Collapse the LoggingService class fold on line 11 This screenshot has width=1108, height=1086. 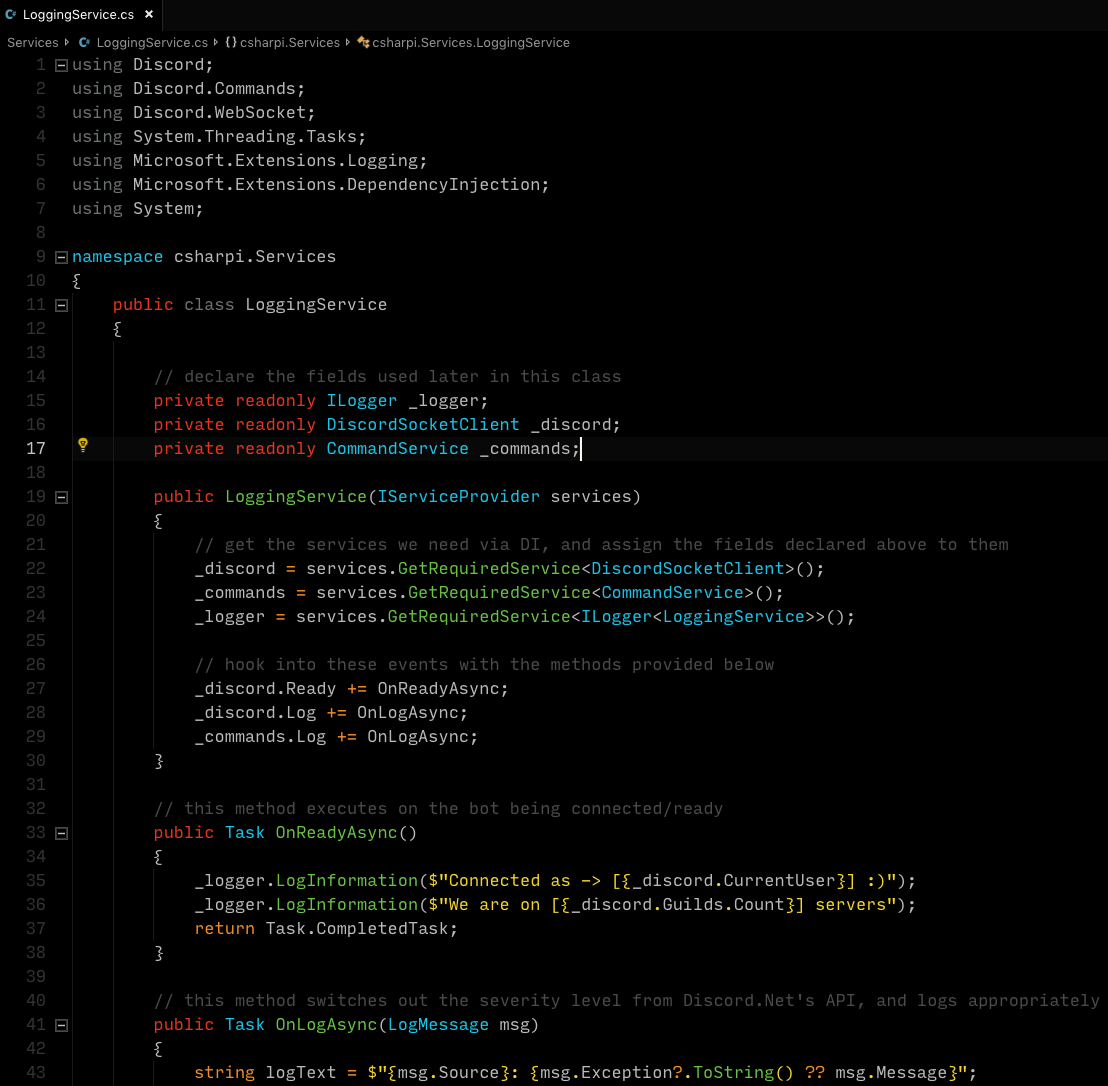pos(61,304)
